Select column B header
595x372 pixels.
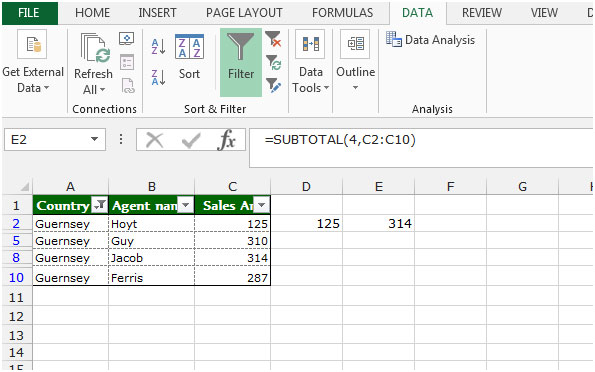(x=151, y=186)
